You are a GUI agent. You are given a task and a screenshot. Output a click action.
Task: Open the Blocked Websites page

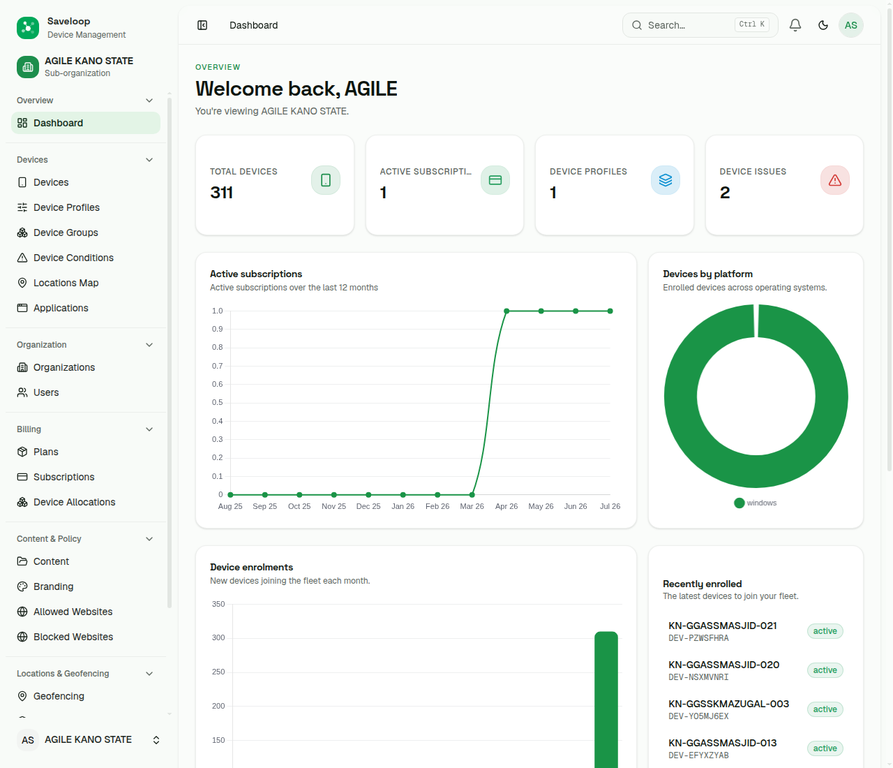[85, 636]
